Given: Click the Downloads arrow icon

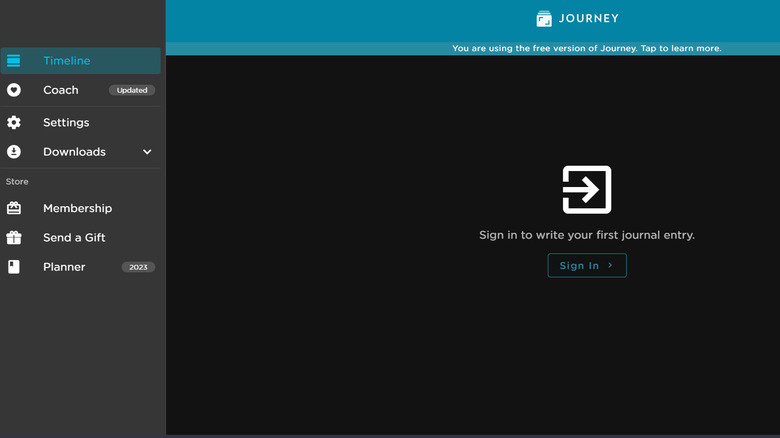Looking at the screenshot, I should coord(13,152).
